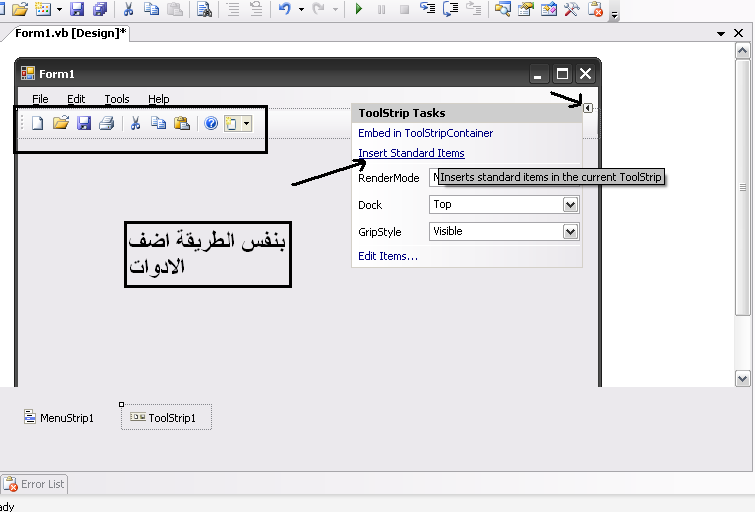Click the Cut scissors icon on Form1 toolstrip
Screen dimensions: 755x512
click(135, 124)
